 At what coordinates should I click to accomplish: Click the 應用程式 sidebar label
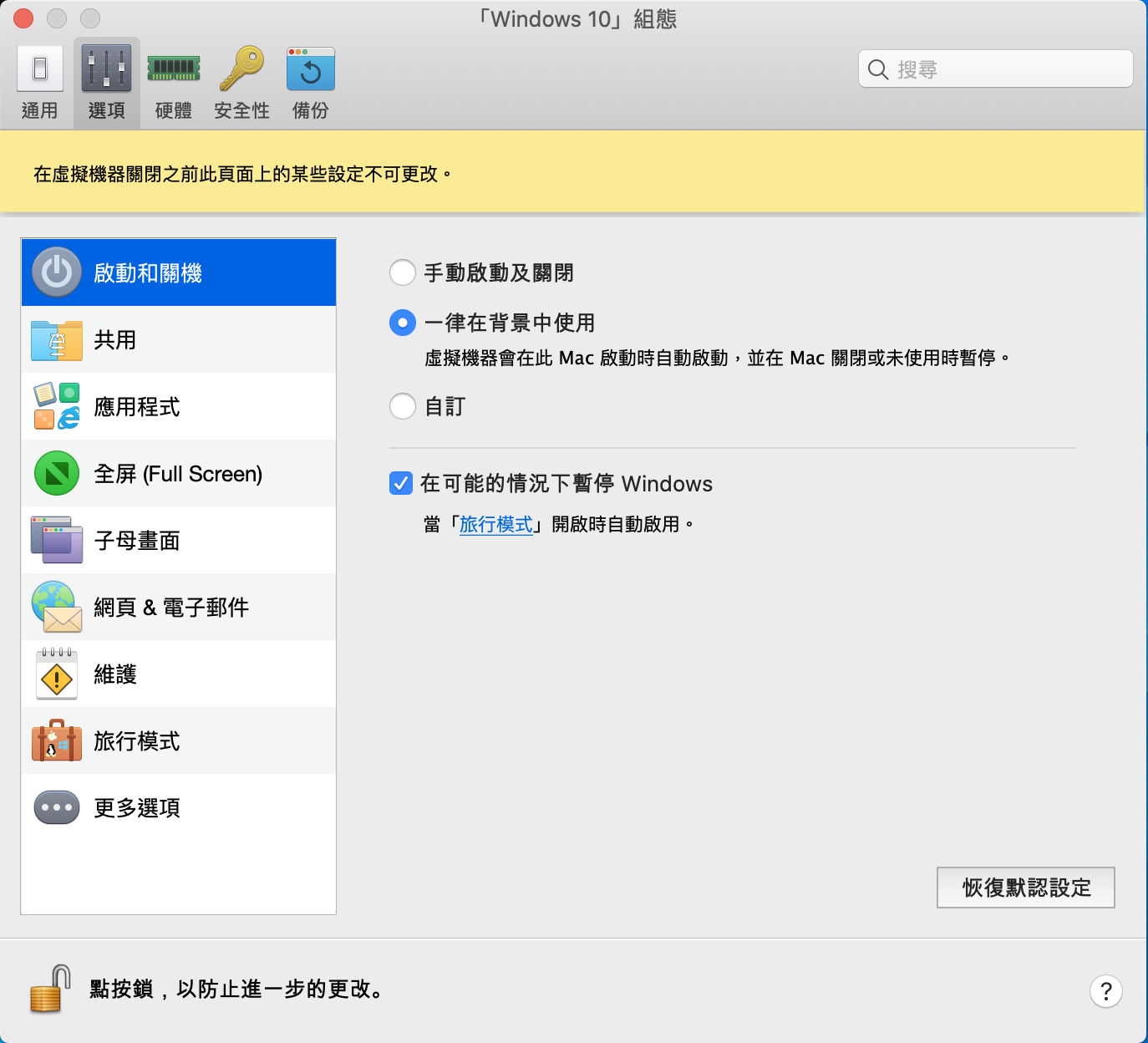tap(137, 407)
